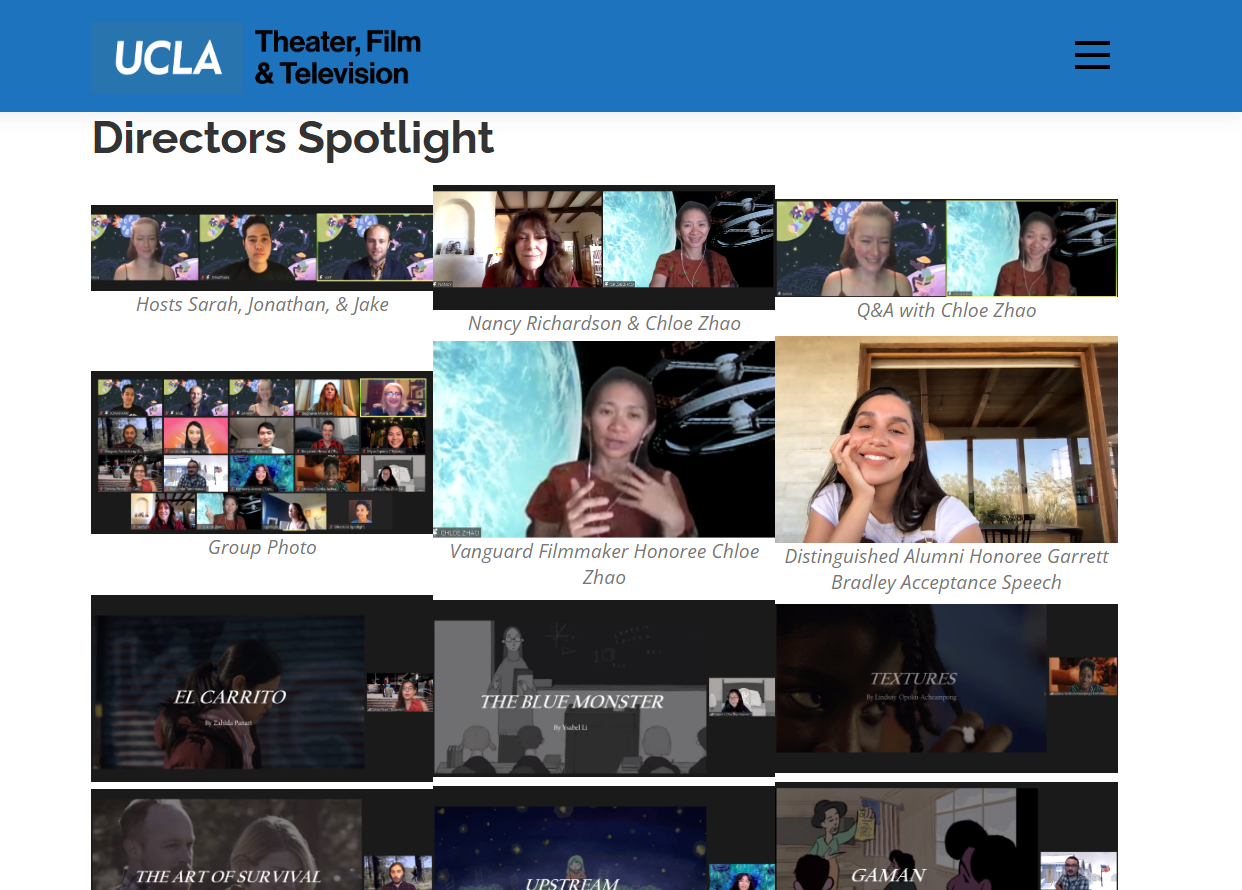Open the Group Photo thumbnail
1242x890 pixels.
[x=262, y=452]
